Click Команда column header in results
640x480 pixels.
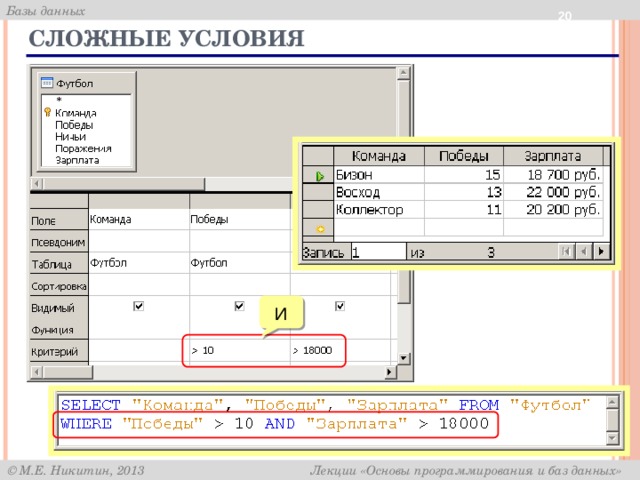379,156
